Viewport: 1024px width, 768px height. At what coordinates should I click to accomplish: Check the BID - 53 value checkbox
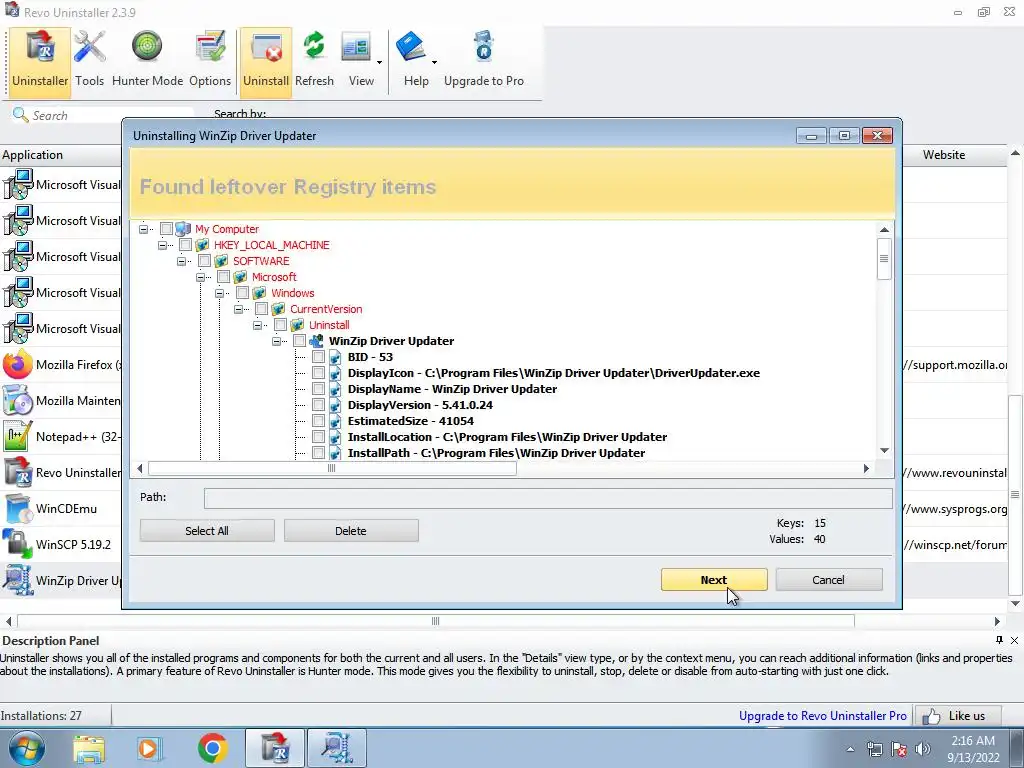pos(318,357)
